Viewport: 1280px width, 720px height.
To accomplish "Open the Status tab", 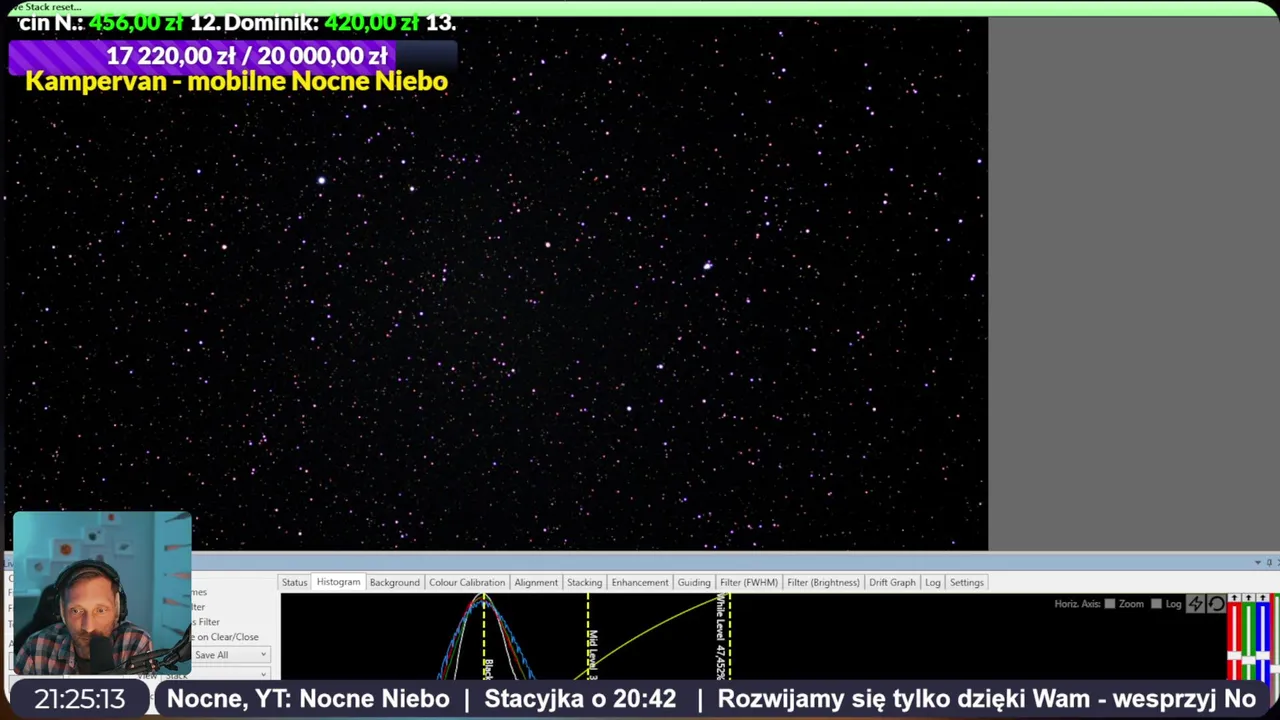I will click(294, 582).
